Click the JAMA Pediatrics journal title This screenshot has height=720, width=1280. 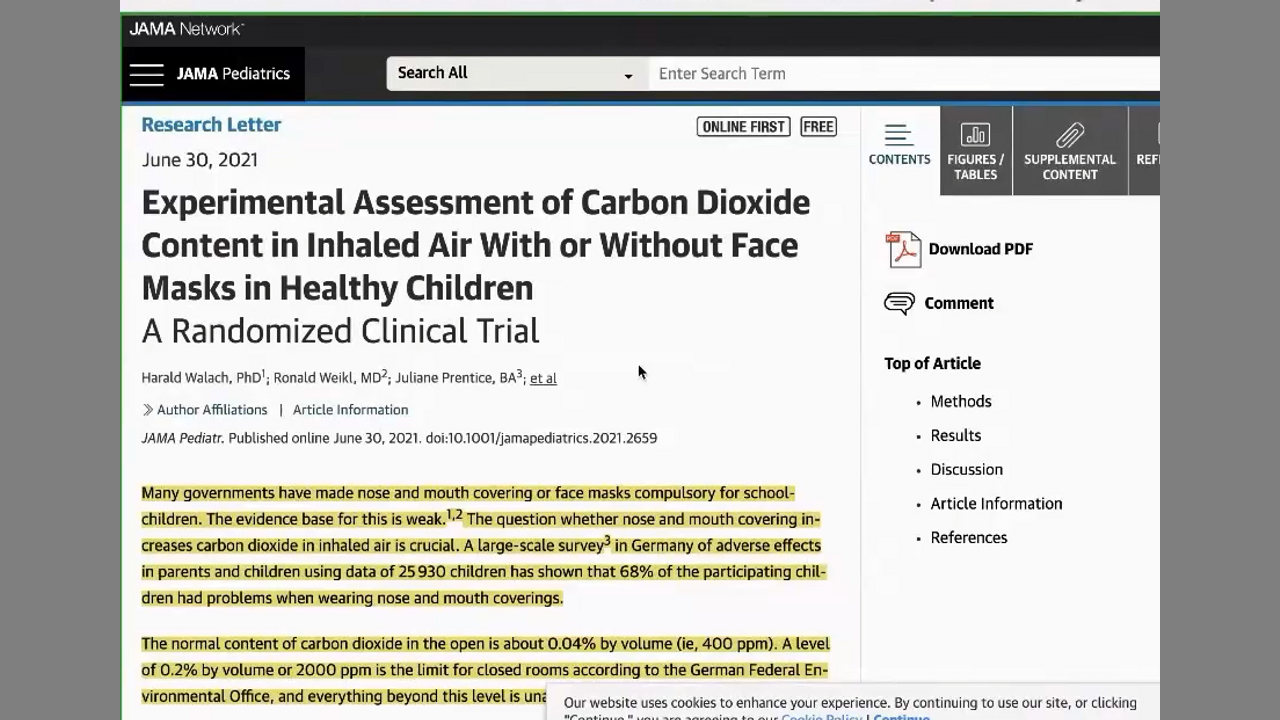[233, 74]
